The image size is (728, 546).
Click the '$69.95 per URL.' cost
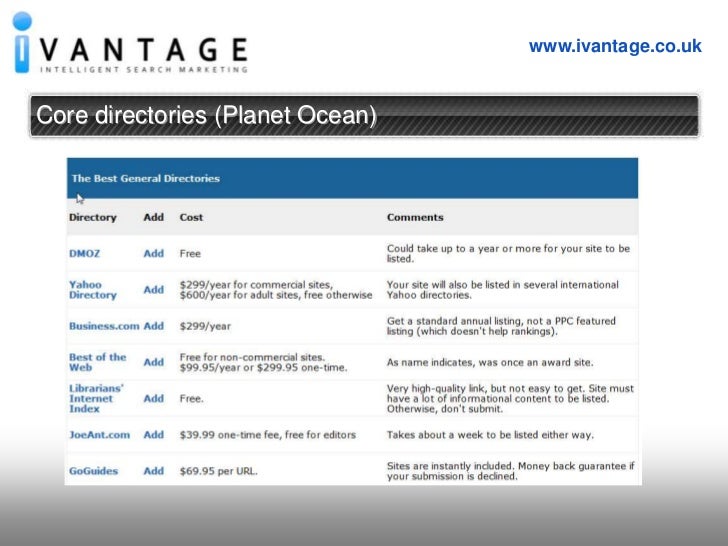218,471
